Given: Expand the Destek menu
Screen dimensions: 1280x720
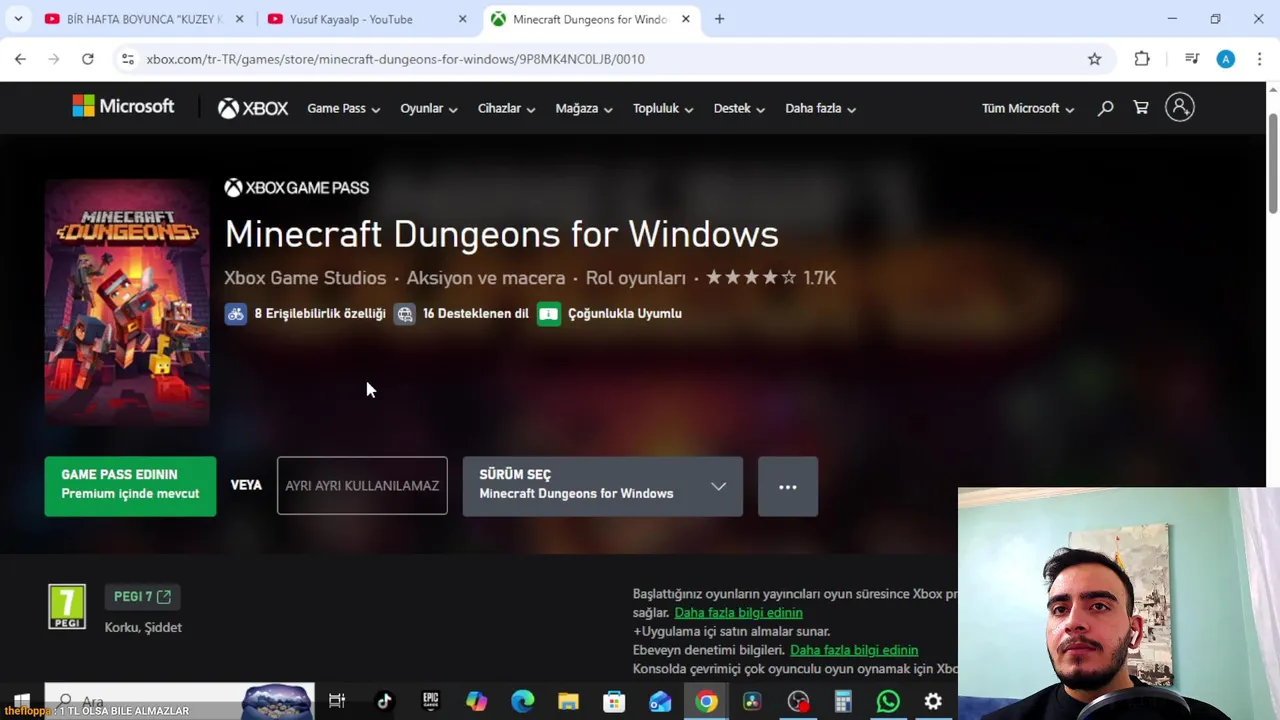Looking at the screenshot, I should 739,108.
